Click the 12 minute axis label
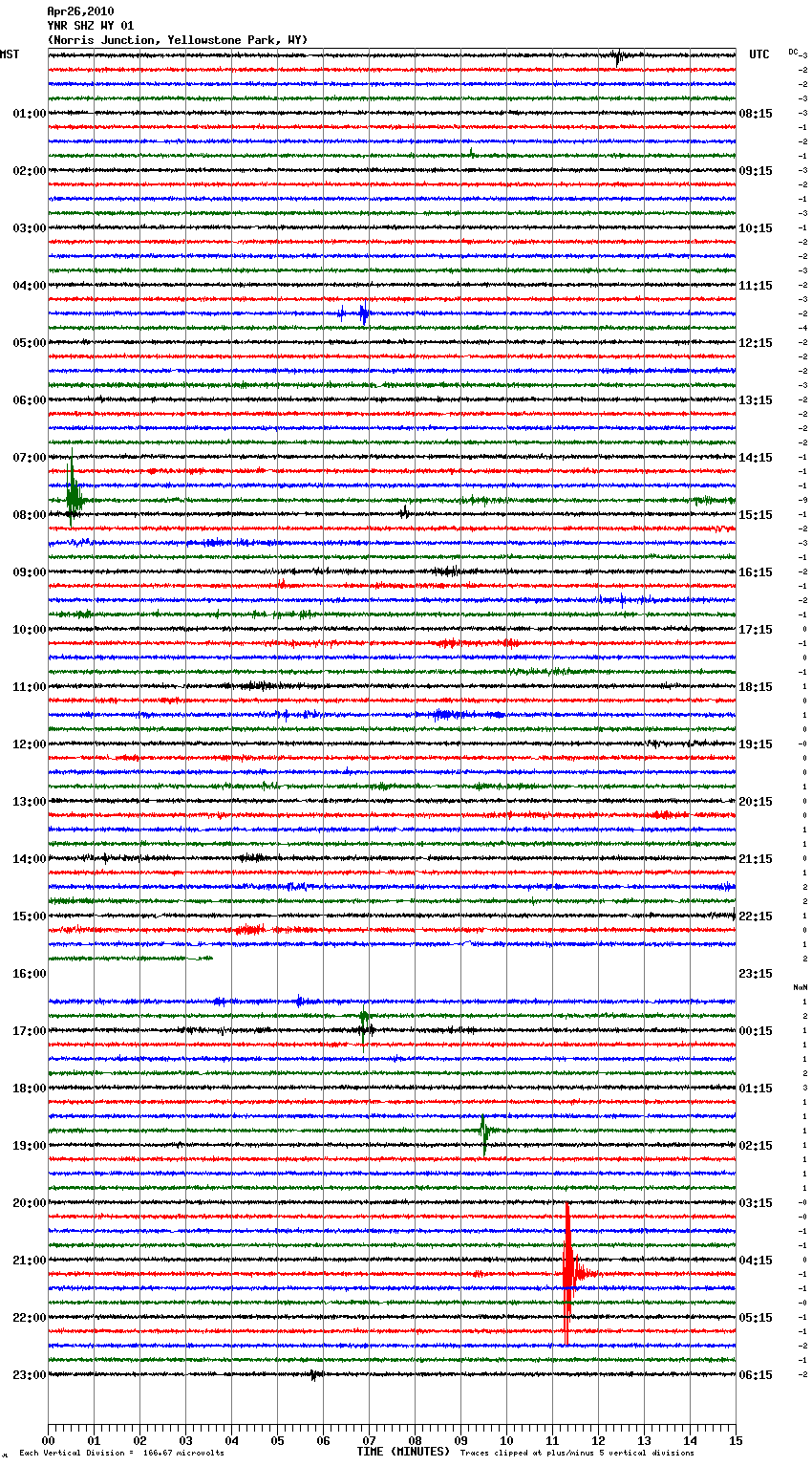Image resolution: width=812 pixels, height=1466 pixels. coord(598,1440)
